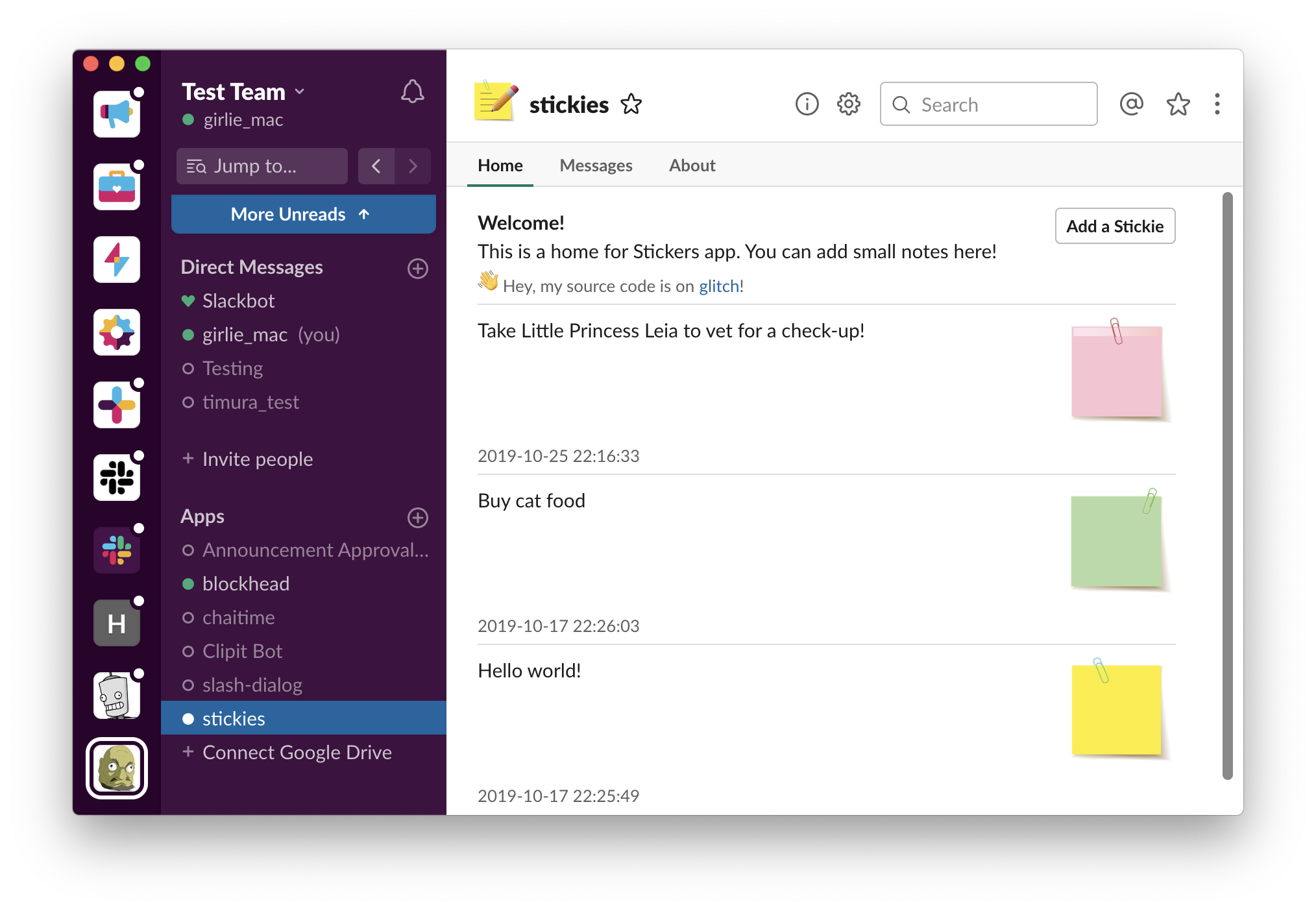This screenshot has width=1316, height=911.
Task: Open the three-dot more actions menu
Action: pos(1217,104)
